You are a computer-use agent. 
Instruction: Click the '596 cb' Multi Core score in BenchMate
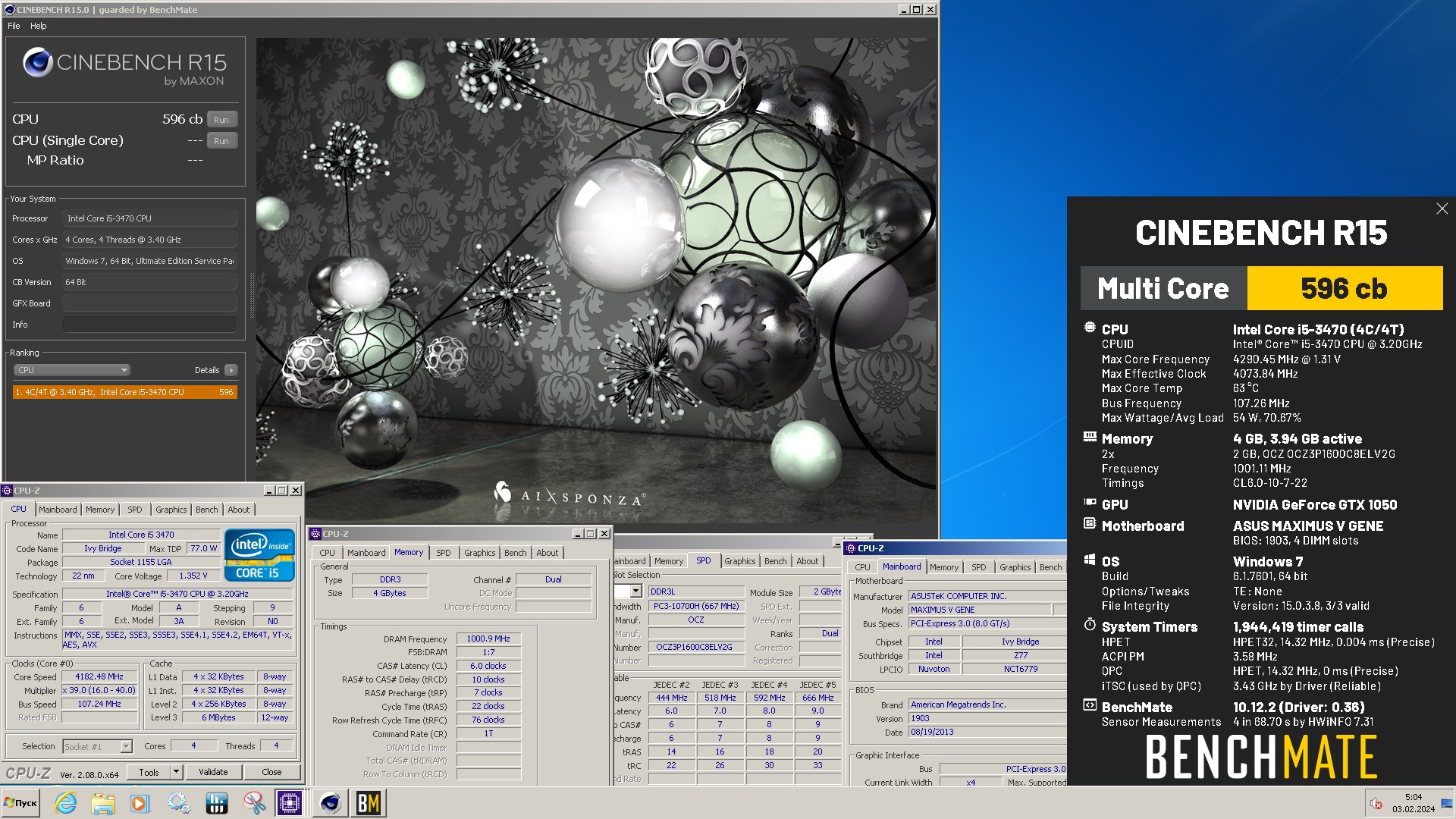click(x=1344, y=288)
